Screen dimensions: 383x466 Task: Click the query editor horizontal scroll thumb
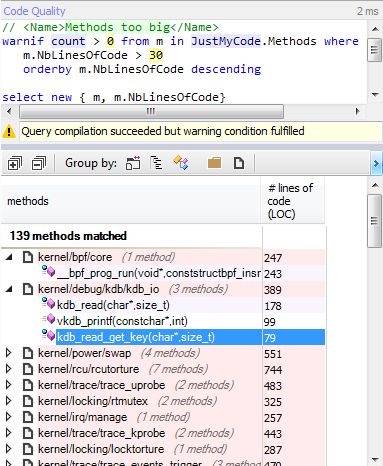(x=152, y=111)
